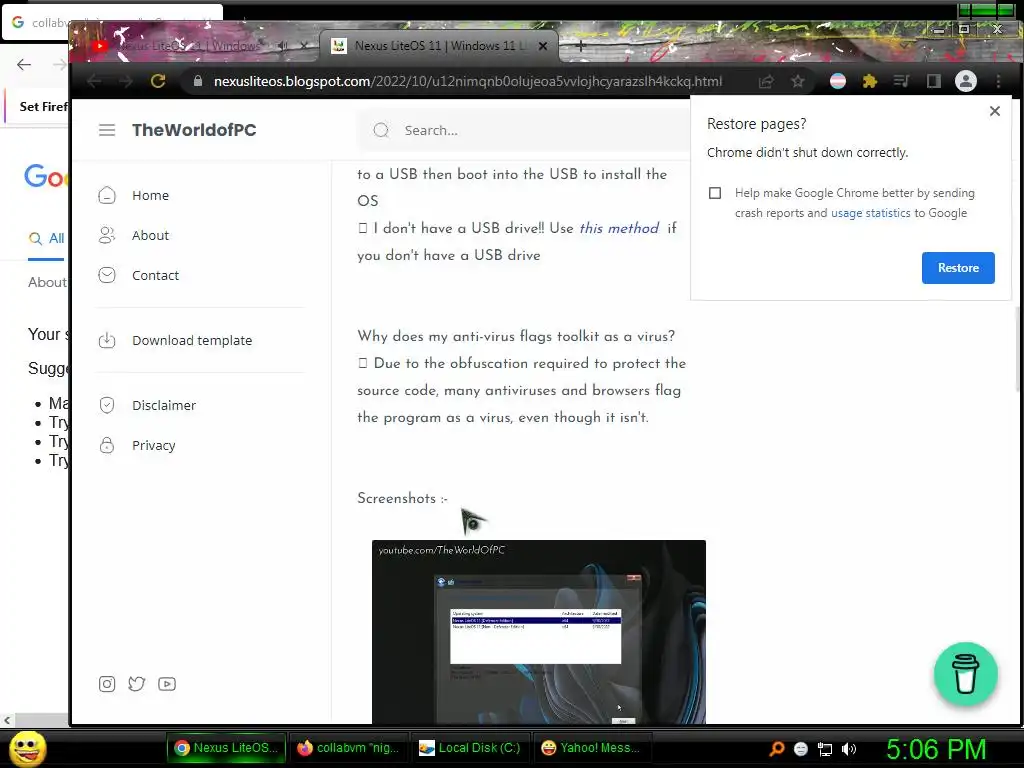Open the Extensions puzzle-piece menu
This screenshot has height=768, width=1024.
click(x=869, y=81)
